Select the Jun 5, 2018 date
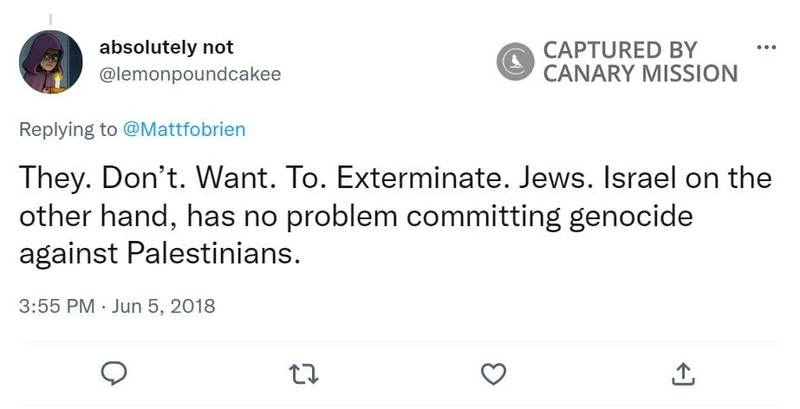This screenshot has height=409, width=800. click(x=158, y=306)
